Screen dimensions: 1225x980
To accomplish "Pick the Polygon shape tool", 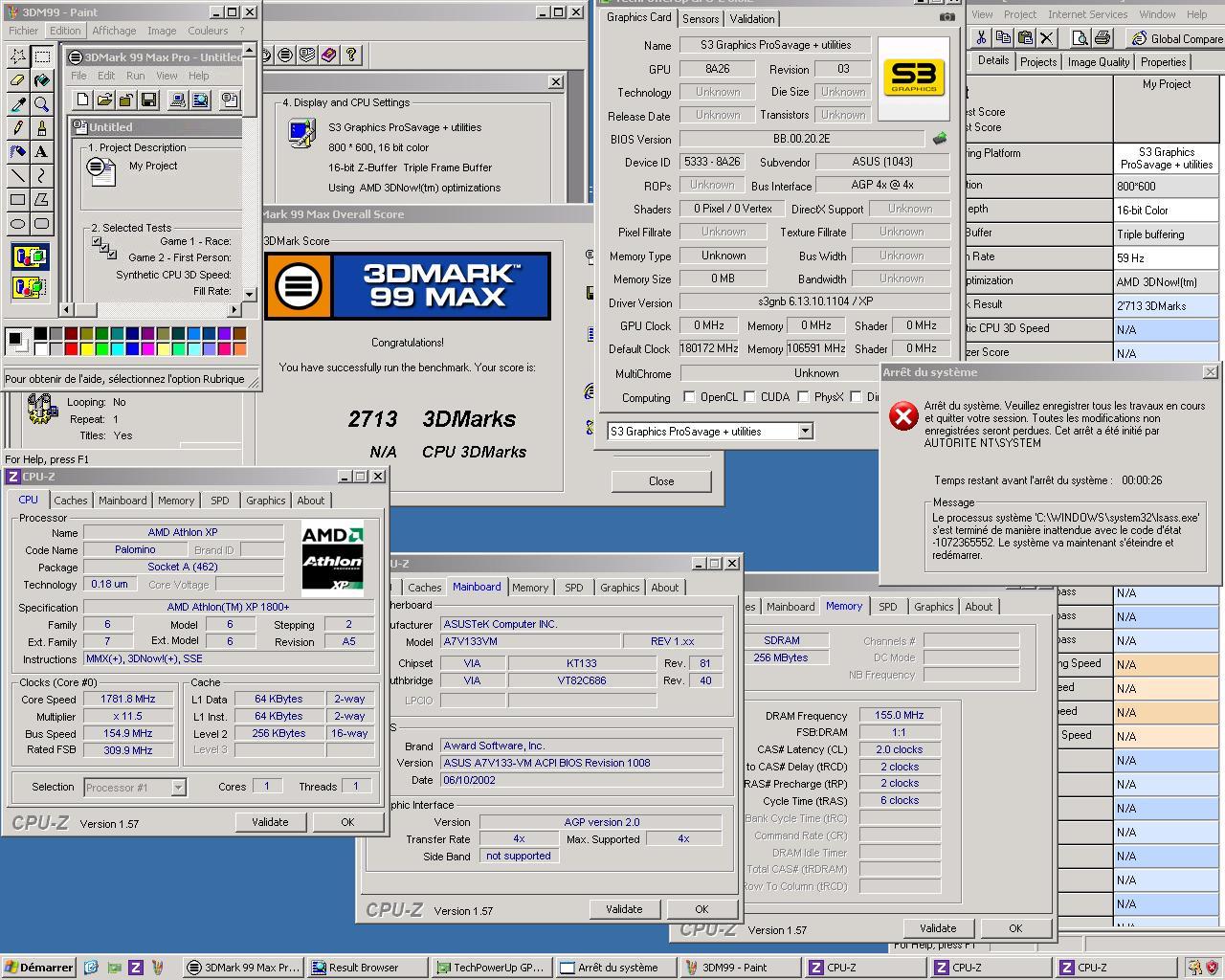I will click(x=42, y=200).
